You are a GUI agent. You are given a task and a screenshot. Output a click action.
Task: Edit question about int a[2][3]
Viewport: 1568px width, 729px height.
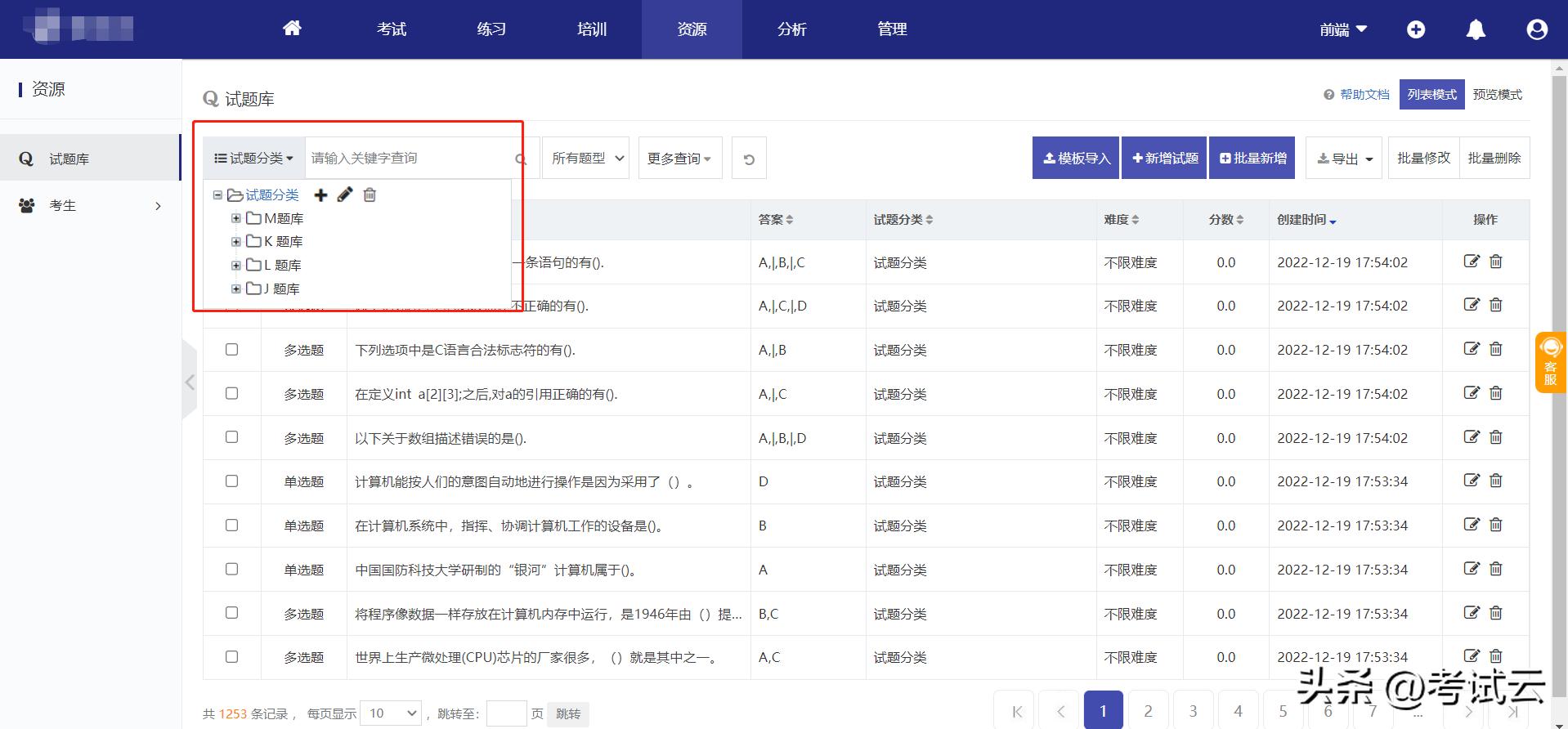pyautogui.click(x=1472, y=393)
